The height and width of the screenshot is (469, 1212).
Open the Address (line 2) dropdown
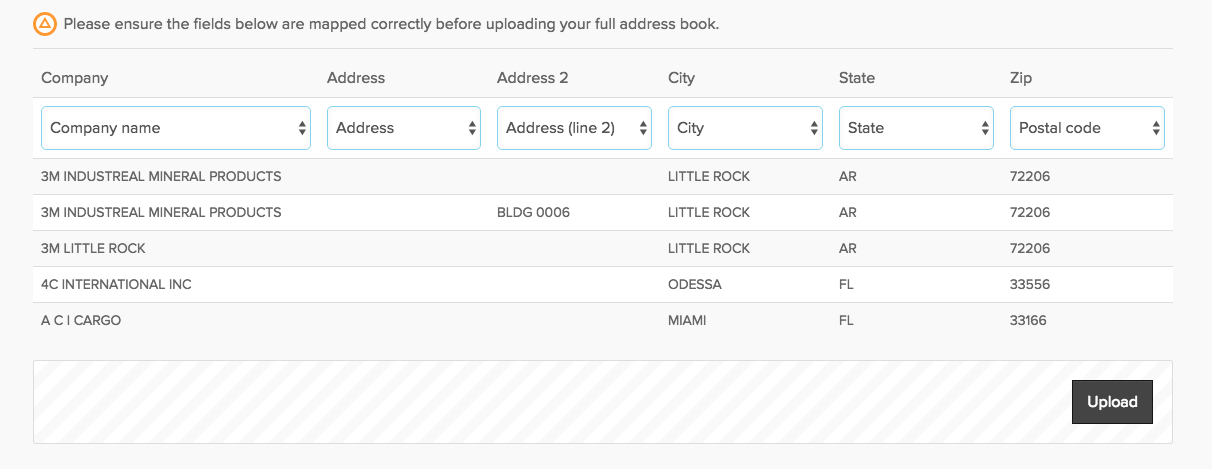pyautogui.click(x=574, y=128)
